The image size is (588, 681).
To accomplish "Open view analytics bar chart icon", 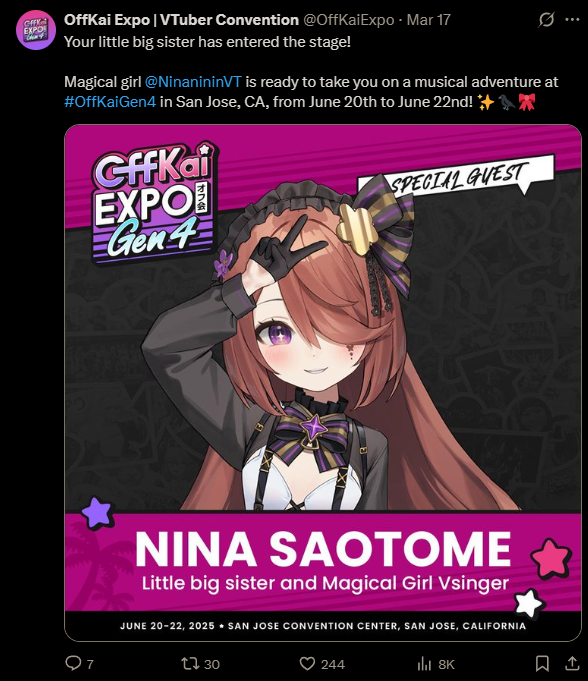I will (424, 663).
